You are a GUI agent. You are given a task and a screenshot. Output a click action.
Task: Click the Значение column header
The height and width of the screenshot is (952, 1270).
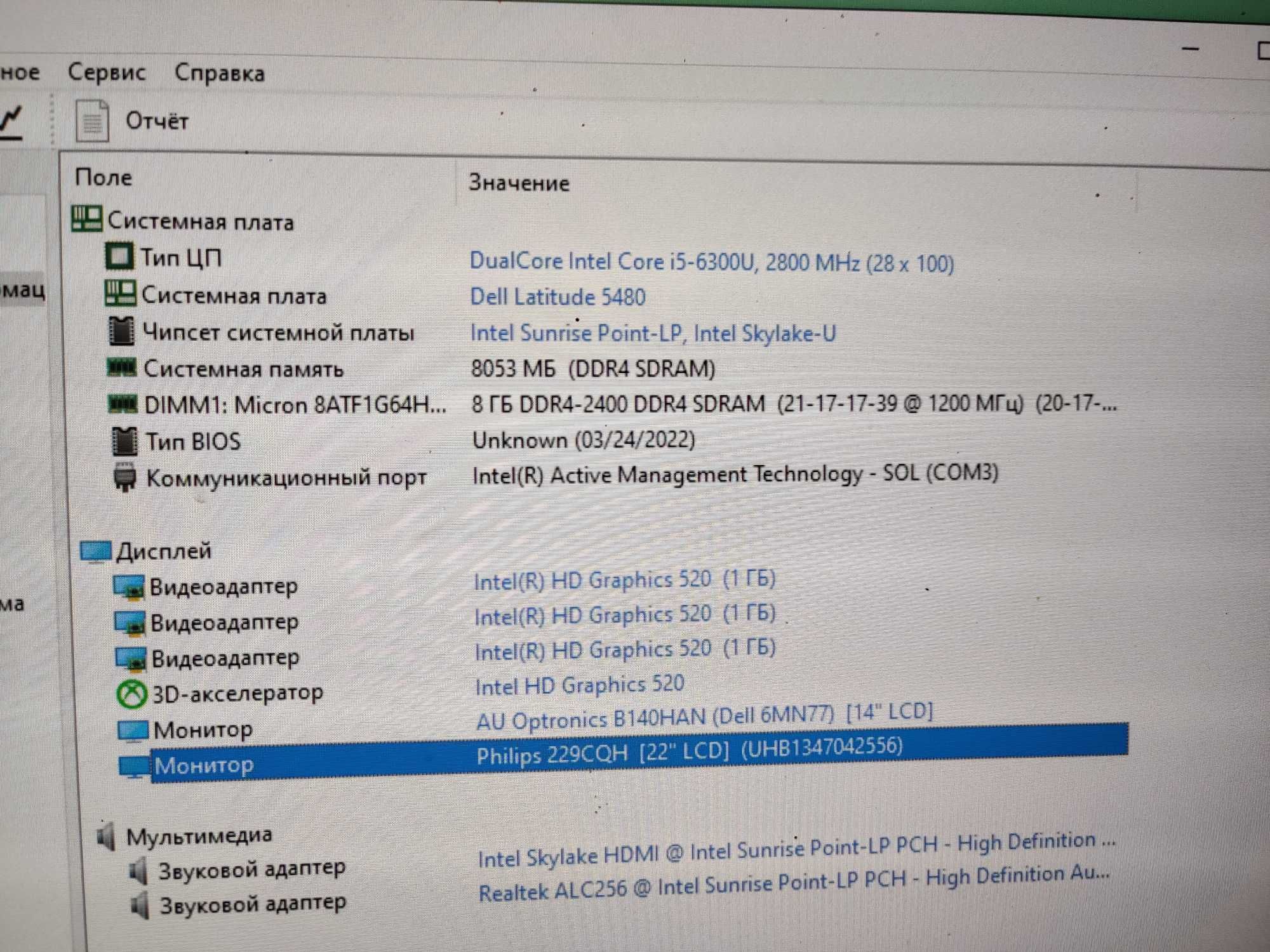(x=519, y=183)
